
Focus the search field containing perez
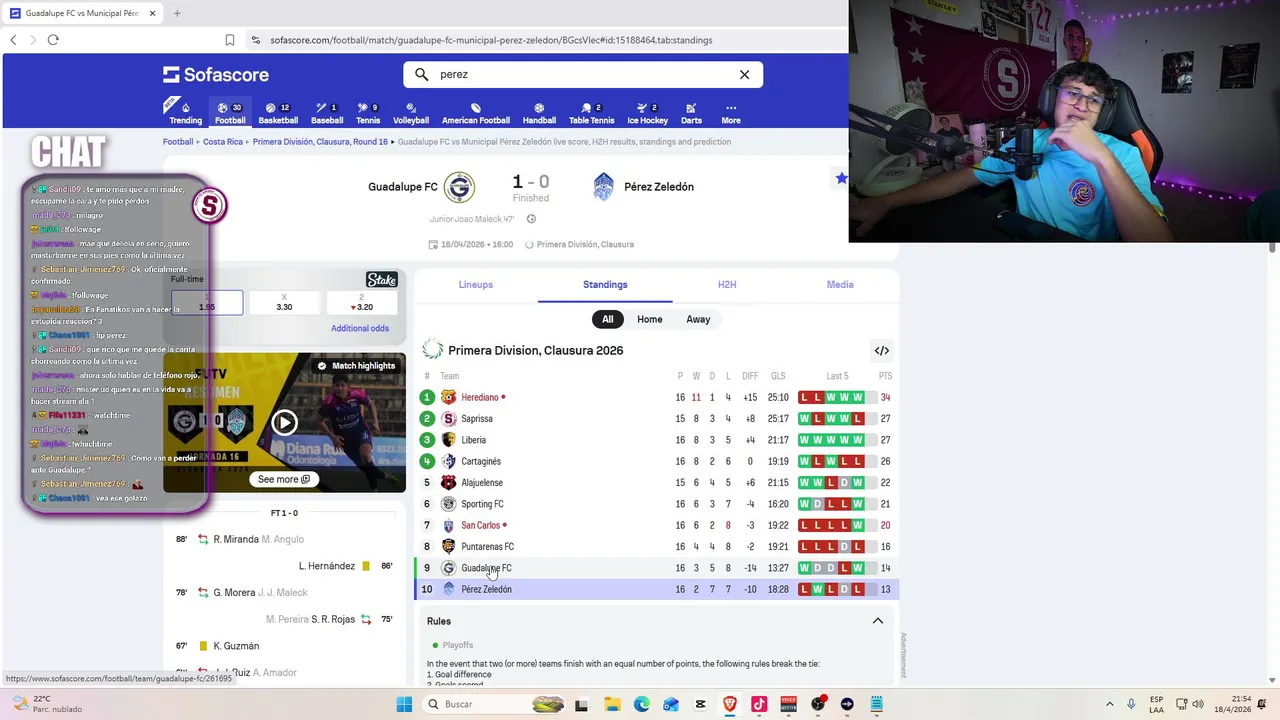583,74
